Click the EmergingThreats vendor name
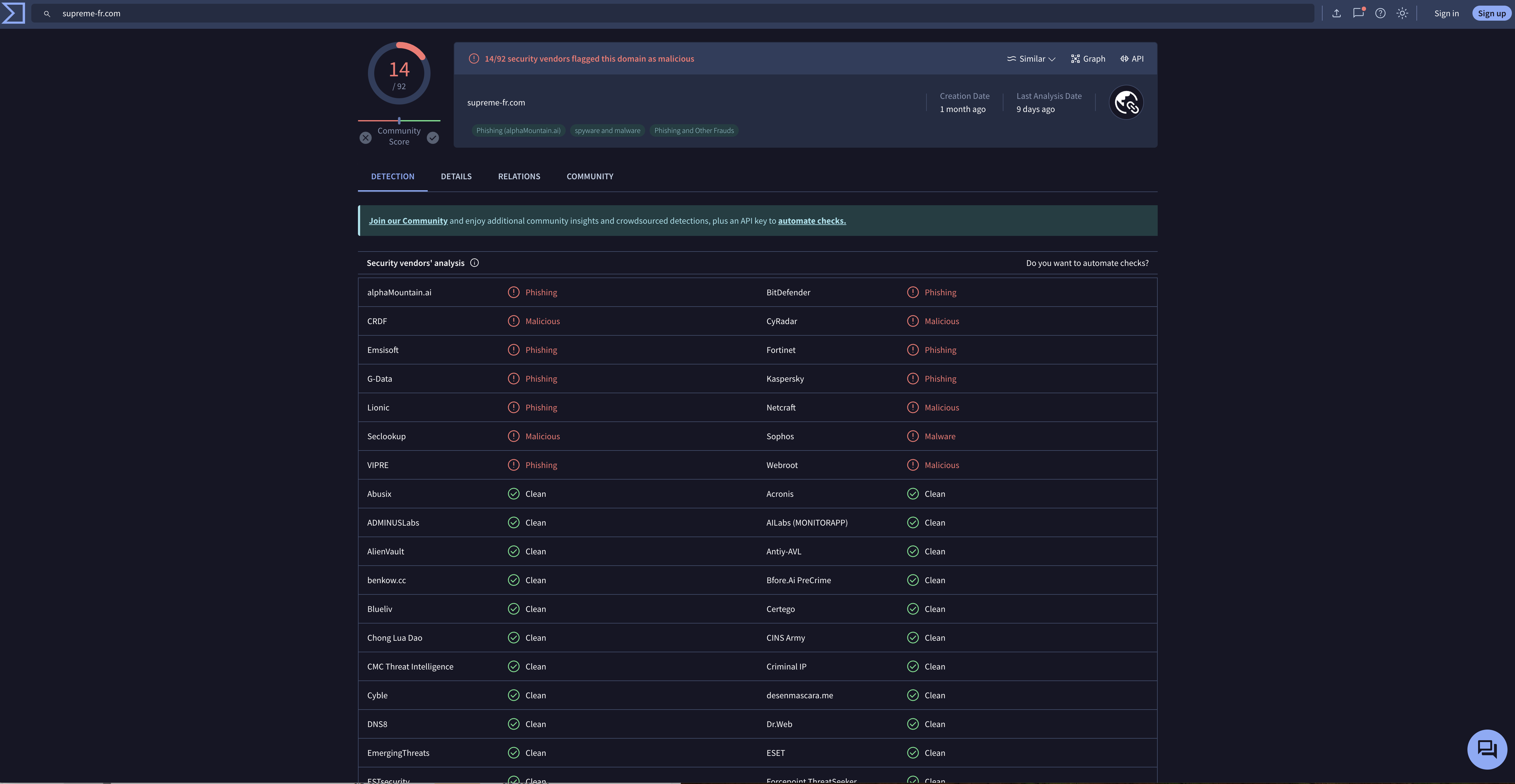The width and height of the screenshot is (1515, 784). (398, 753)
